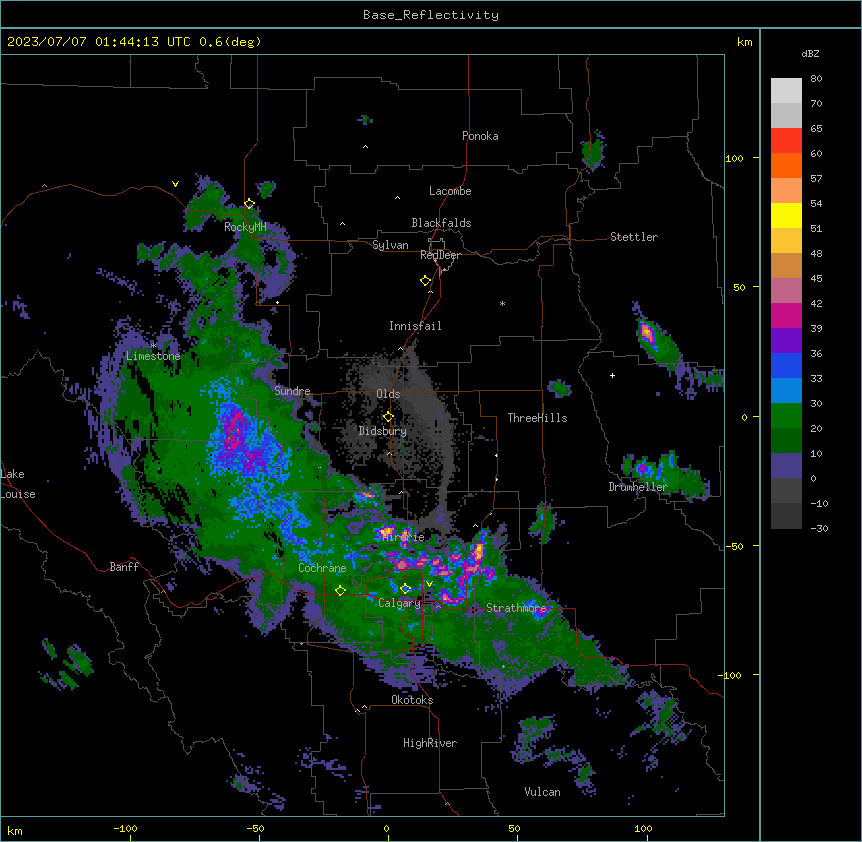862x842 pixels.
Task: Click the Airdrie label
Action: (403, 537)
